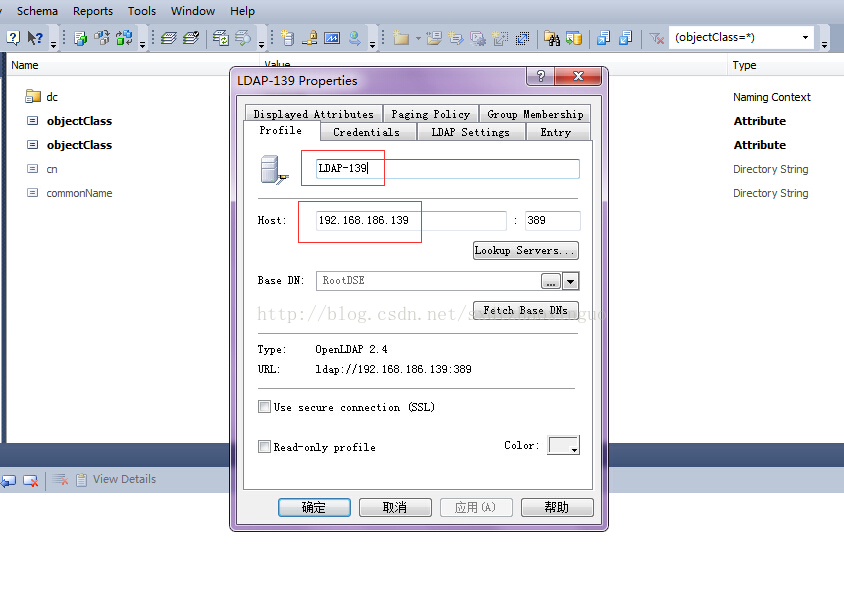Click the Base DN browse ... button

[x=551, y=281]
